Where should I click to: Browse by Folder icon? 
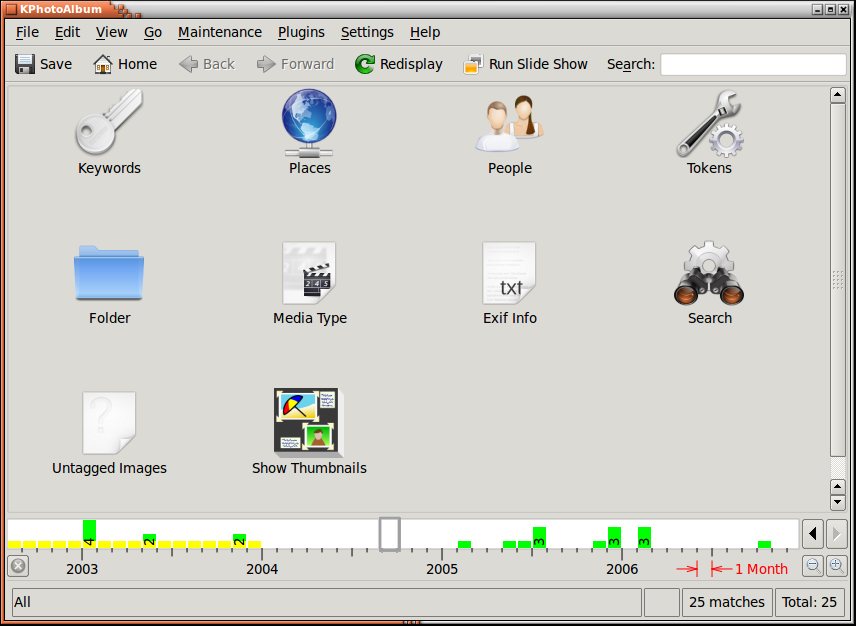[x=109, y=284]
